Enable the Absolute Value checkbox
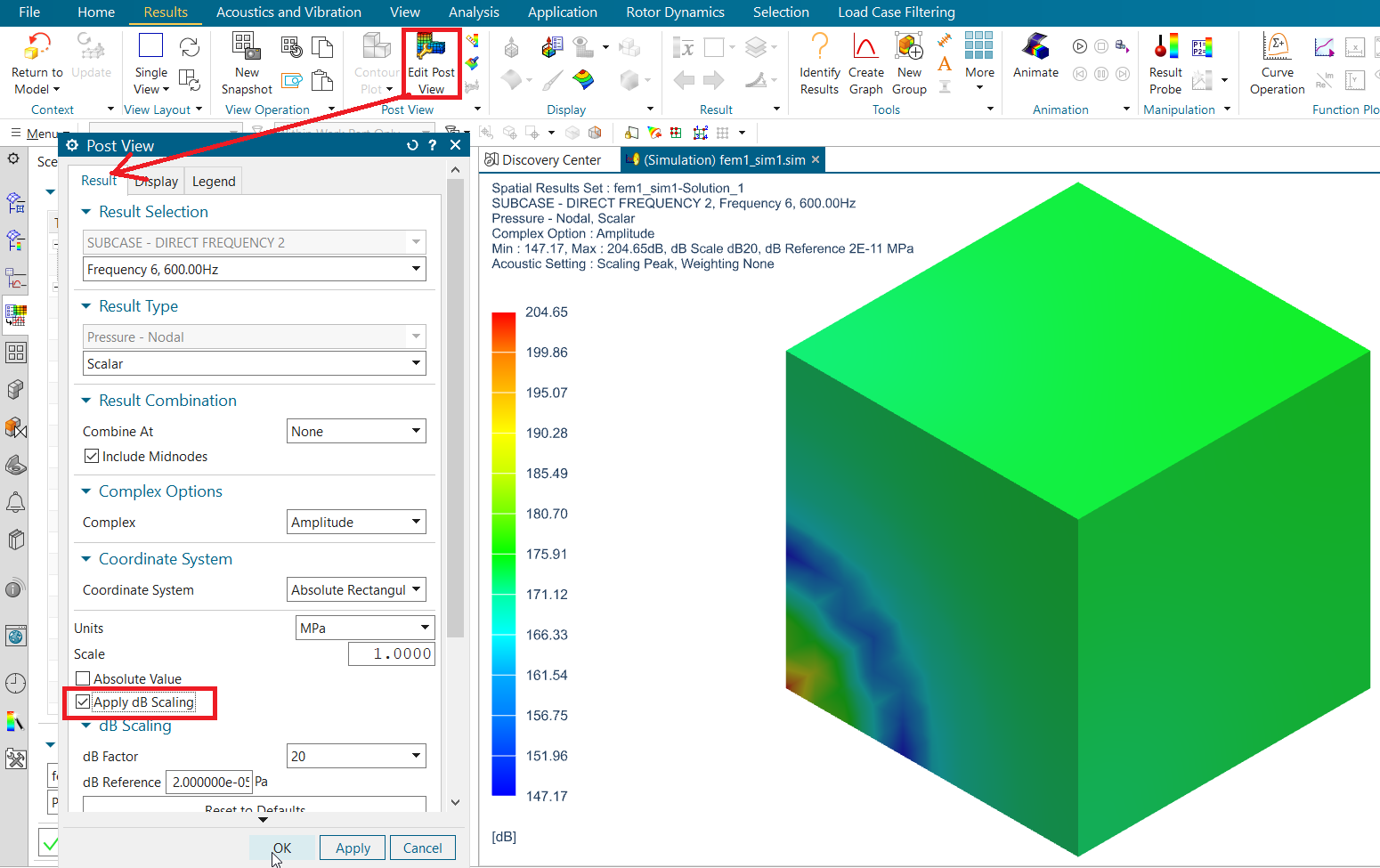 click(83, 678)
